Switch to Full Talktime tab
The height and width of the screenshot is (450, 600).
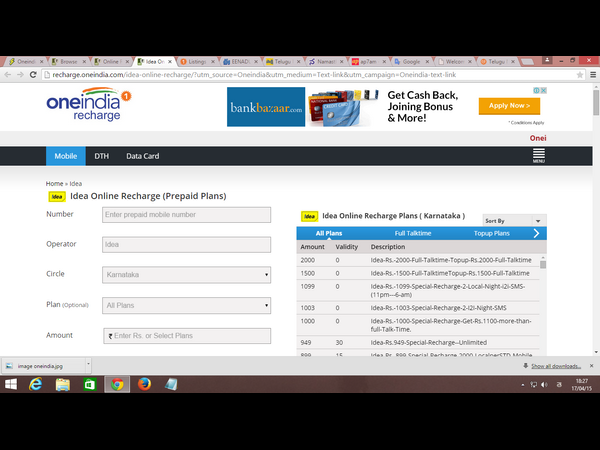[x=413, y=233]
